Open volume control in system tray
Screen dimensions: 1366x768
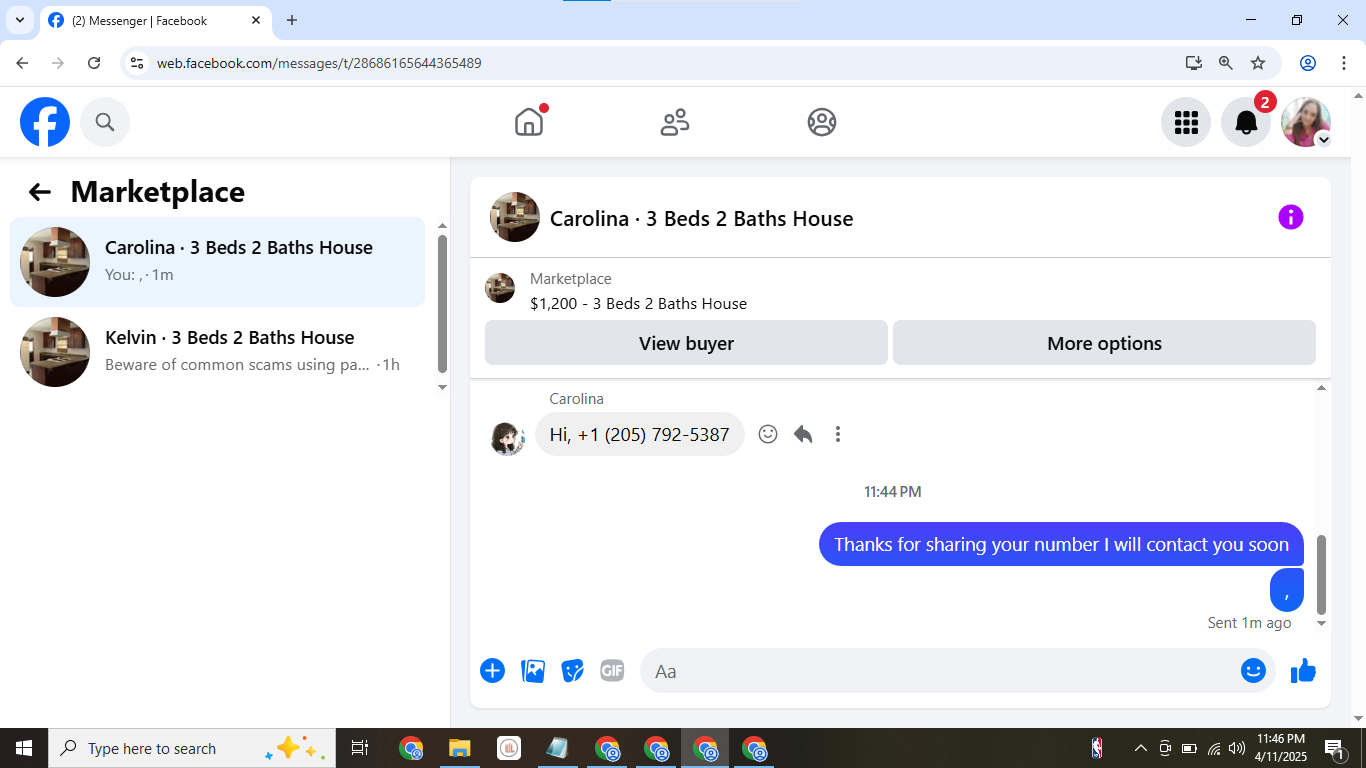1237,748
